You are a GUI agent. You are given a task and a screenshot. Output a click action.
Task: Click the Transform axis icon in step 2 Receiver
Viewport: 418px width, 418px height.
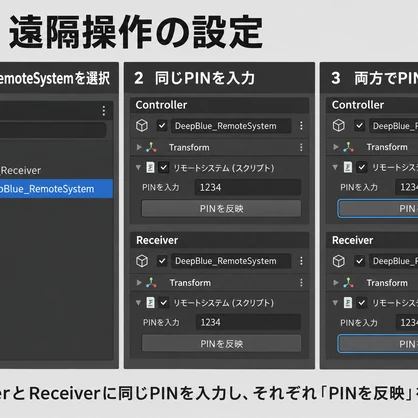tap(151, 282)
